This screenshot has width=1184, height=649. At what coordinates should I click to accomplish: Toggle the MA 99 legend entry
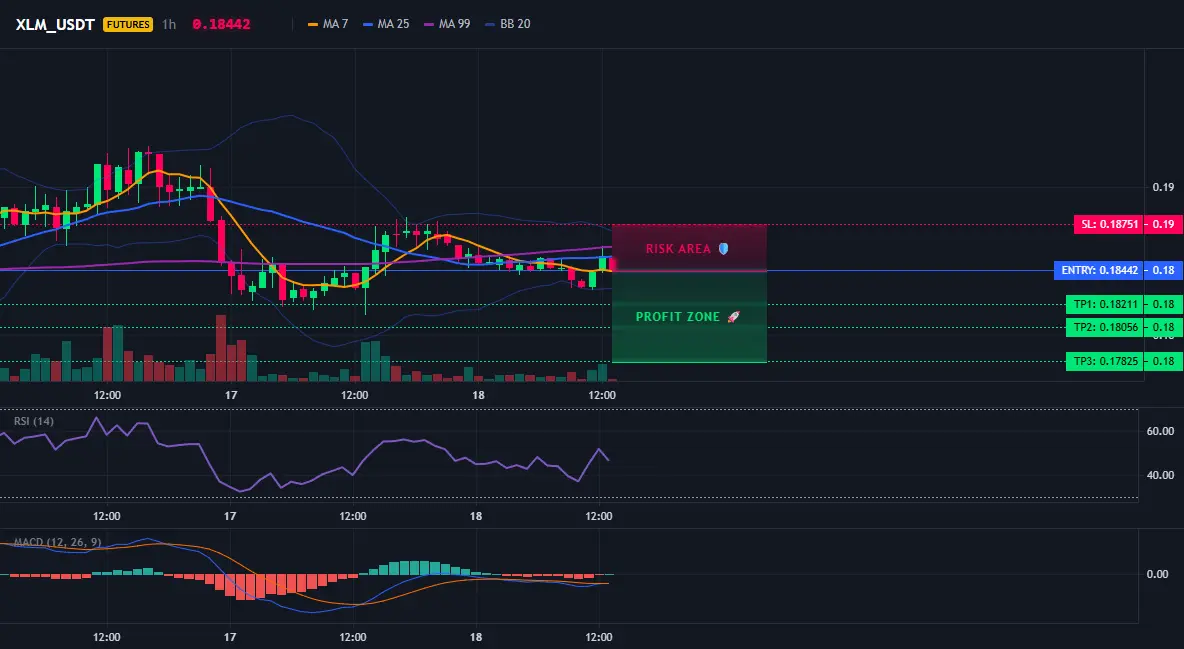[x=447, y=24]
